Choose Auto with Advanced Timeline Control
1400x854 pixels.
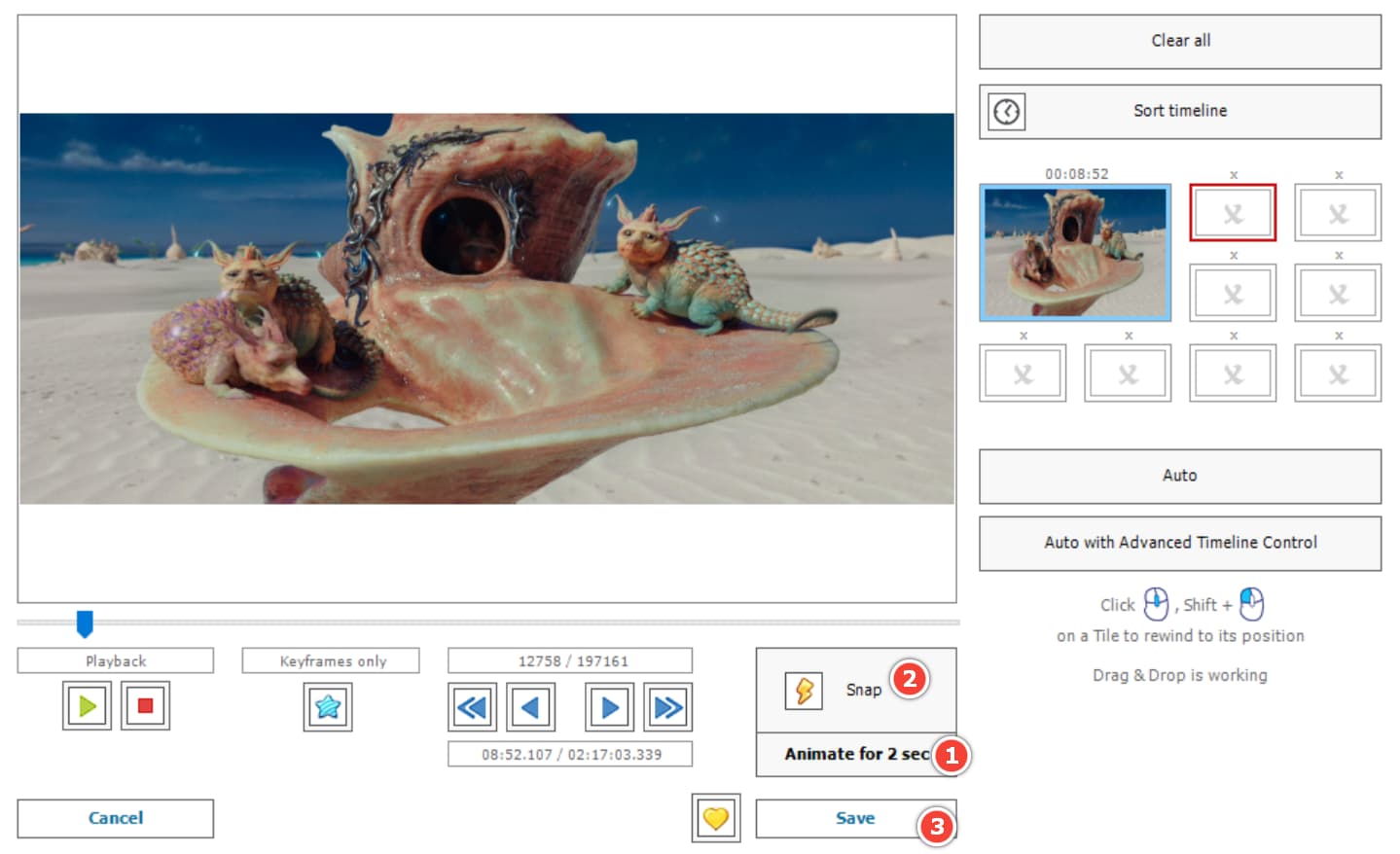[1179, 543]
